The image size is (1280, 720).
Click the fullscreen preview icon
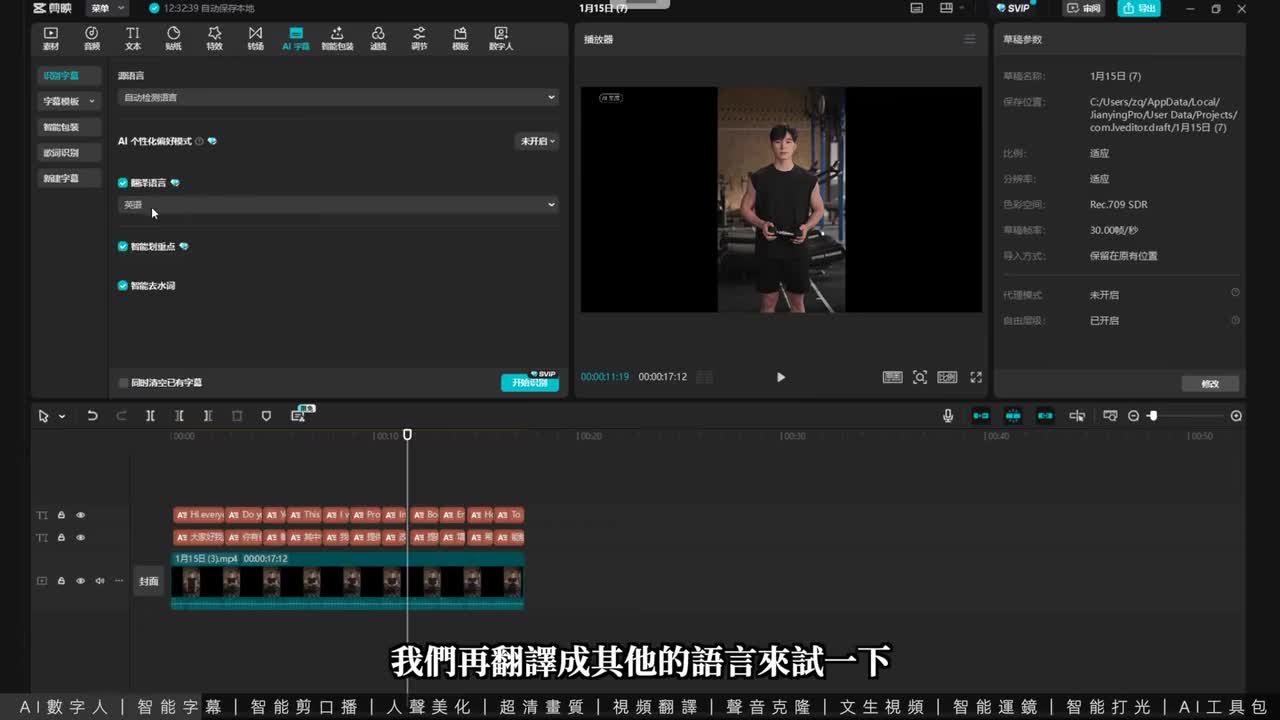coord(976,377)
